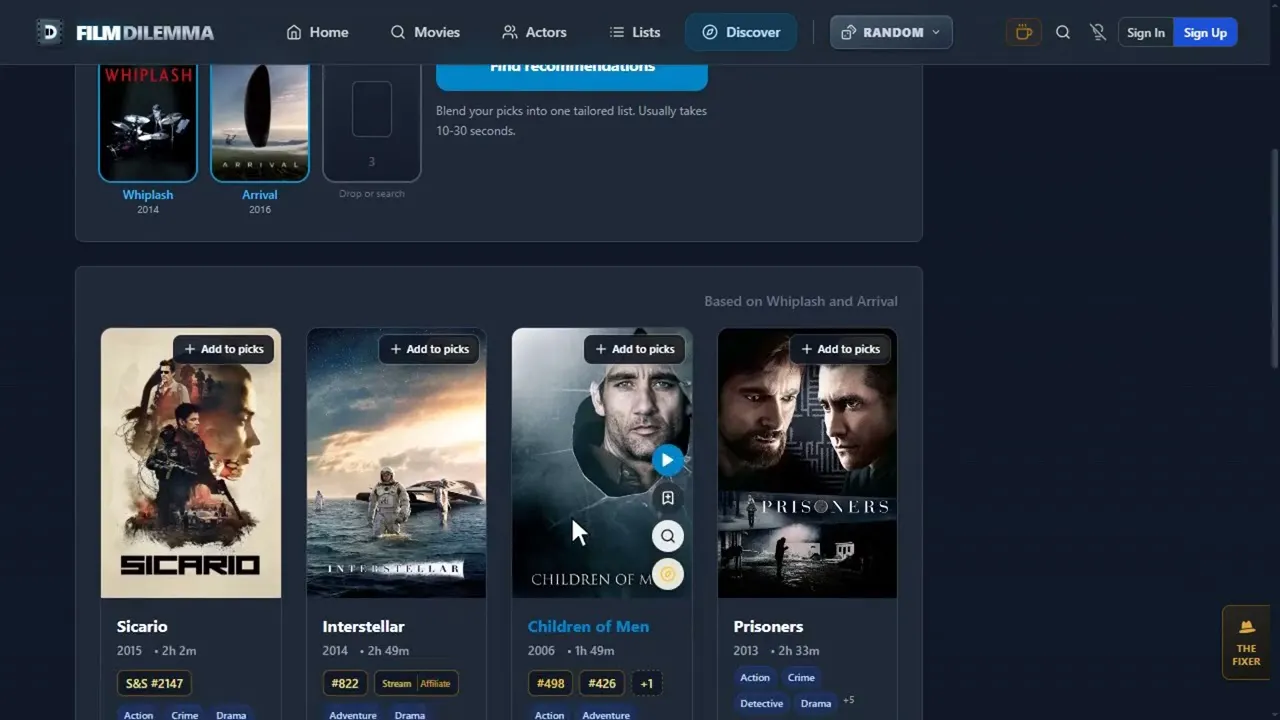Toggle the crossed-out lightbulb icon in header
The height and width of the screenshot is (720, 1280).
1098,32
